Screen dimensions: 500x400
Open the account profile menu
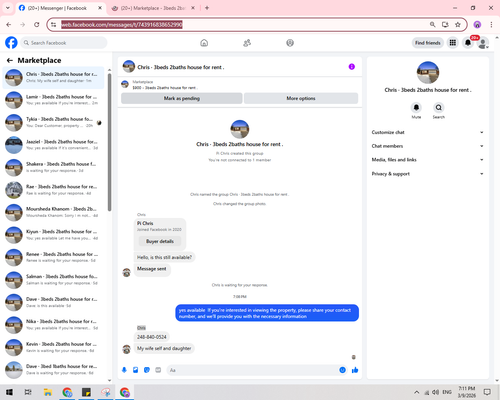[483, 43]
